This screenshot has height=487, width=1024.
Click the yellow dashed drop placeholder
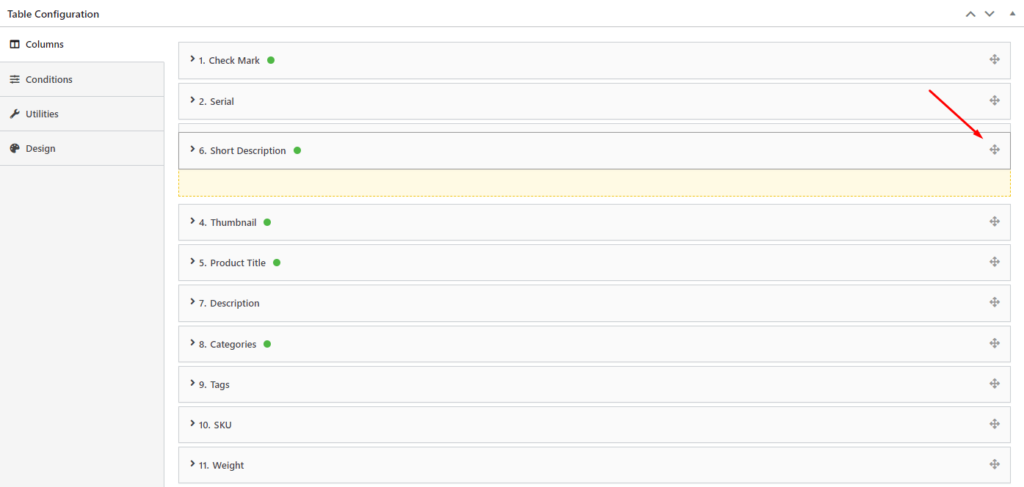[x=594, y=183]
